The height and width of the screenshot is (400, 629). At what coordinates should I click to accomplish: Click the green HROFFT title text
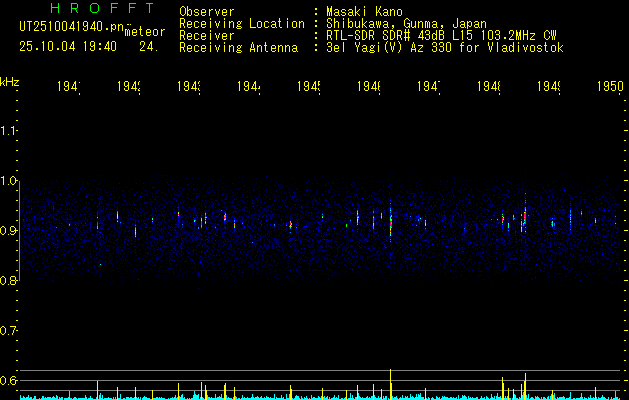[102, 8]
